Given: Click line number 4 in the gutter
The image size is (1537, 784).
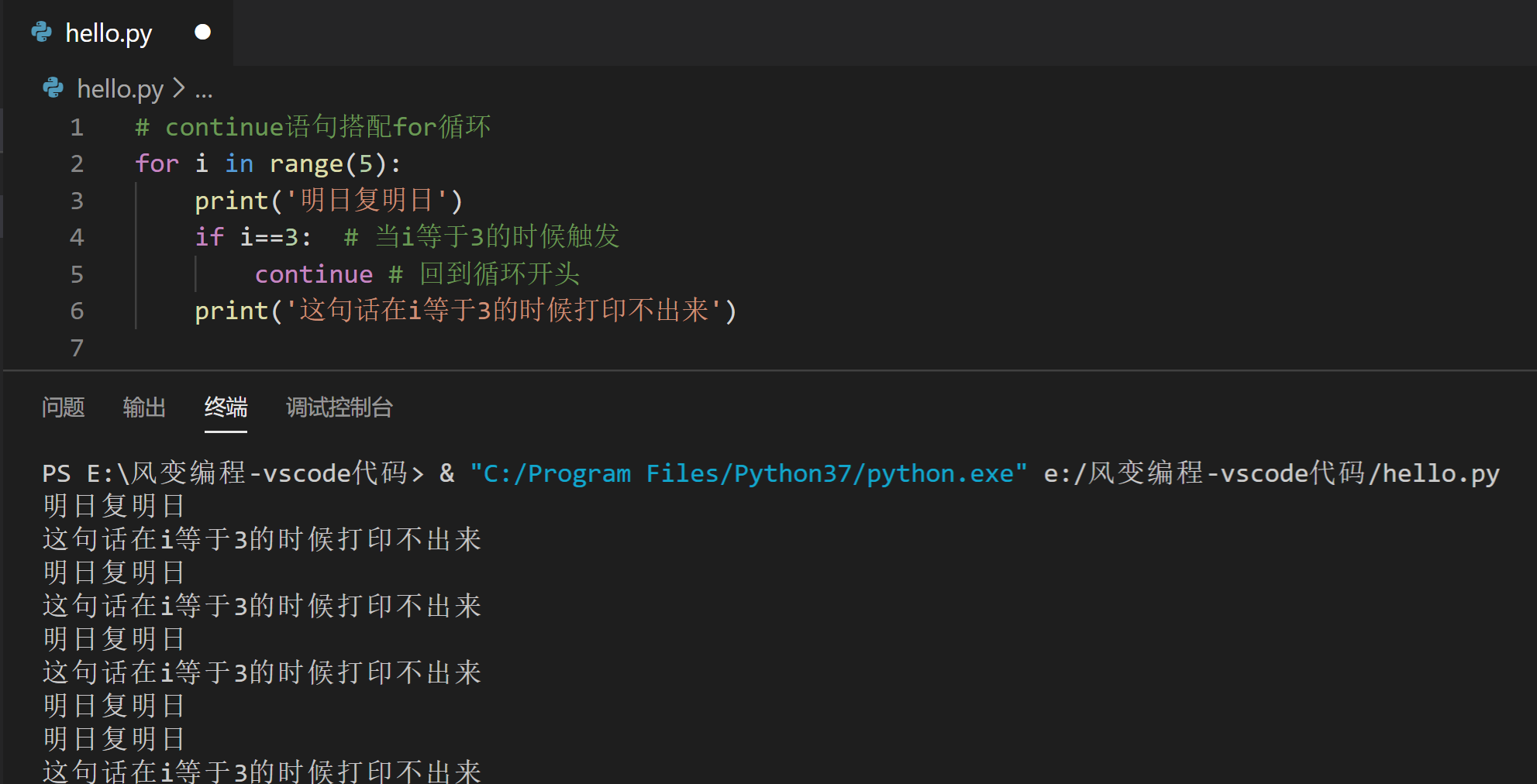Looking at the screenshot, I should click(x=77, y=237).
